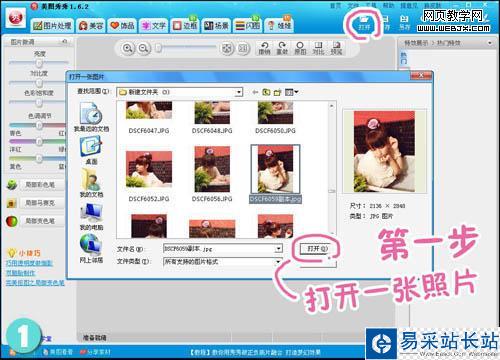Image resolution: width=500 pixels, height=360 pixels.
Task: Click the zoom in magnifier icon
Action: click(128, 49)
